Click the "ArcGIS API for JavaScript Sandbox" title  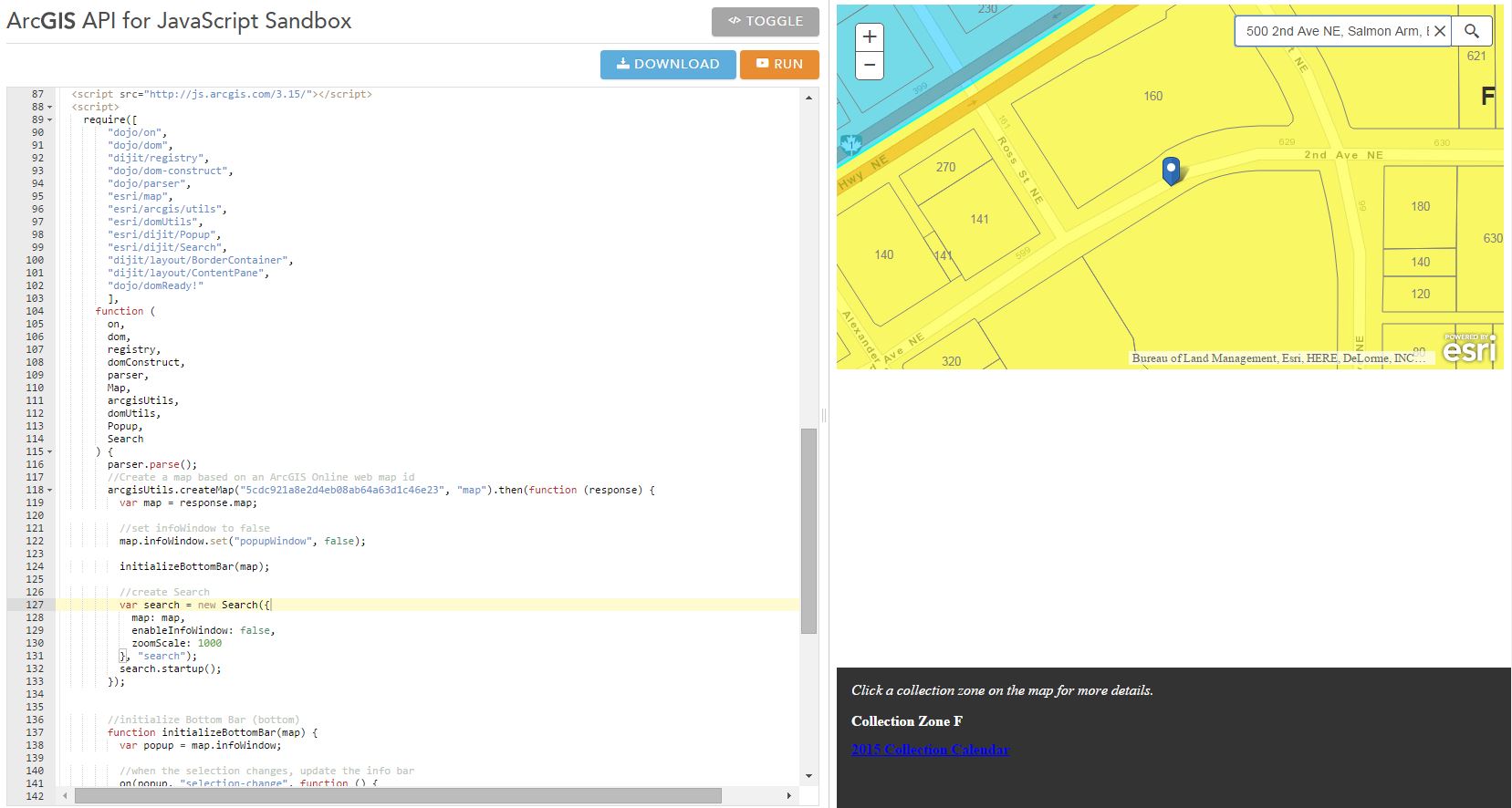[x=180, y=21]
